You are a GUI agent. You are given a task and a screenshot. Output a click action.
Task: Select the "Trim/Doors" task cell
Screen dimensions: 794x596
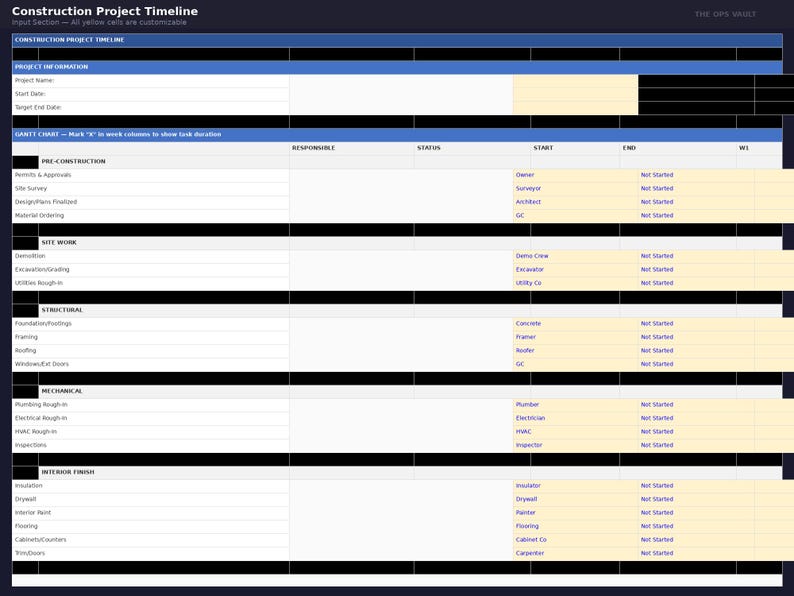[150, 553]
